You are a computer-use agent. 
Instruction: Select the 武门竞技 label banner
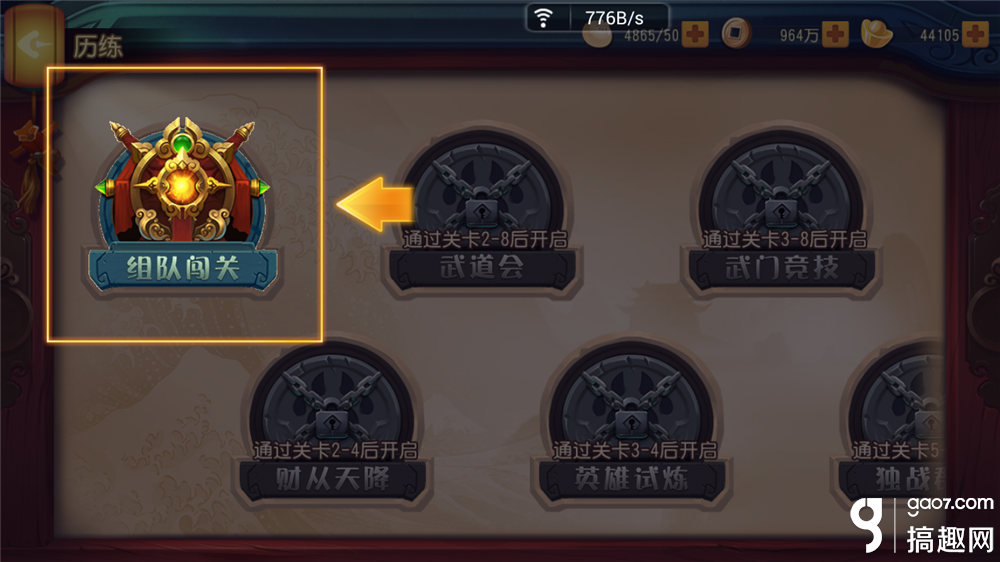(x=781, y=267)
